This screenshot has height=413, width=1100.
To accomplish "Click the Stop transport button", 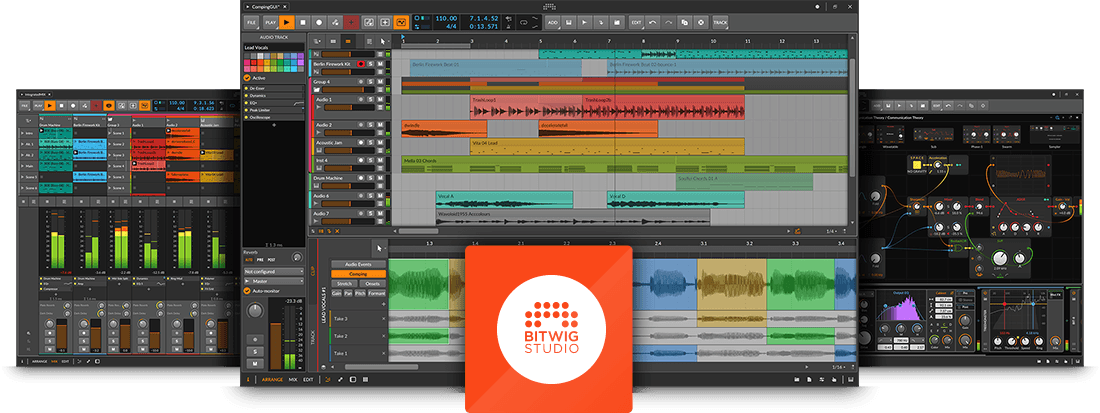I will pyautogui.click(x=303, y=21).
